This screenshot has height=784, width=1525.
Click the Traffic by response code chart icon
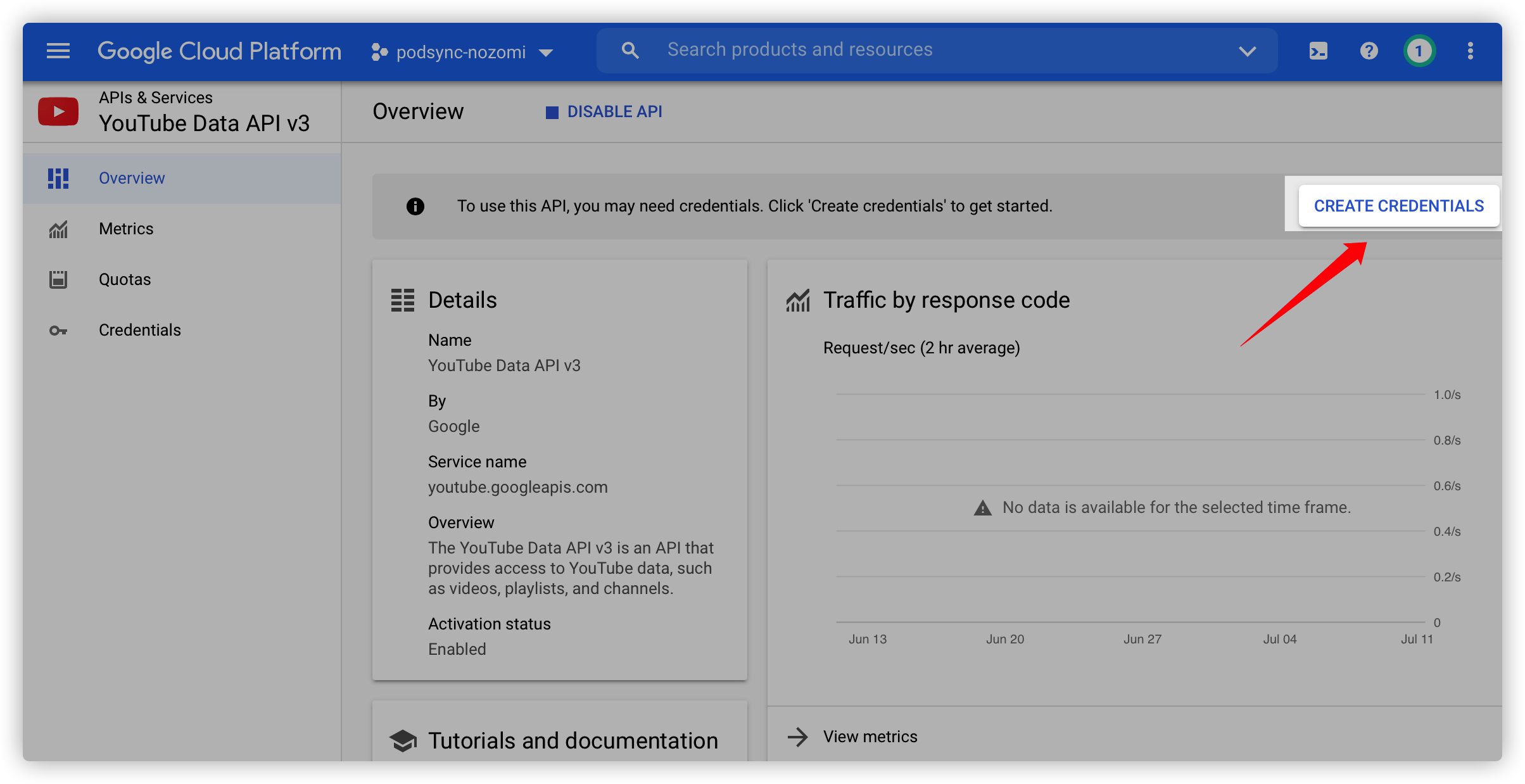(798, 300)
